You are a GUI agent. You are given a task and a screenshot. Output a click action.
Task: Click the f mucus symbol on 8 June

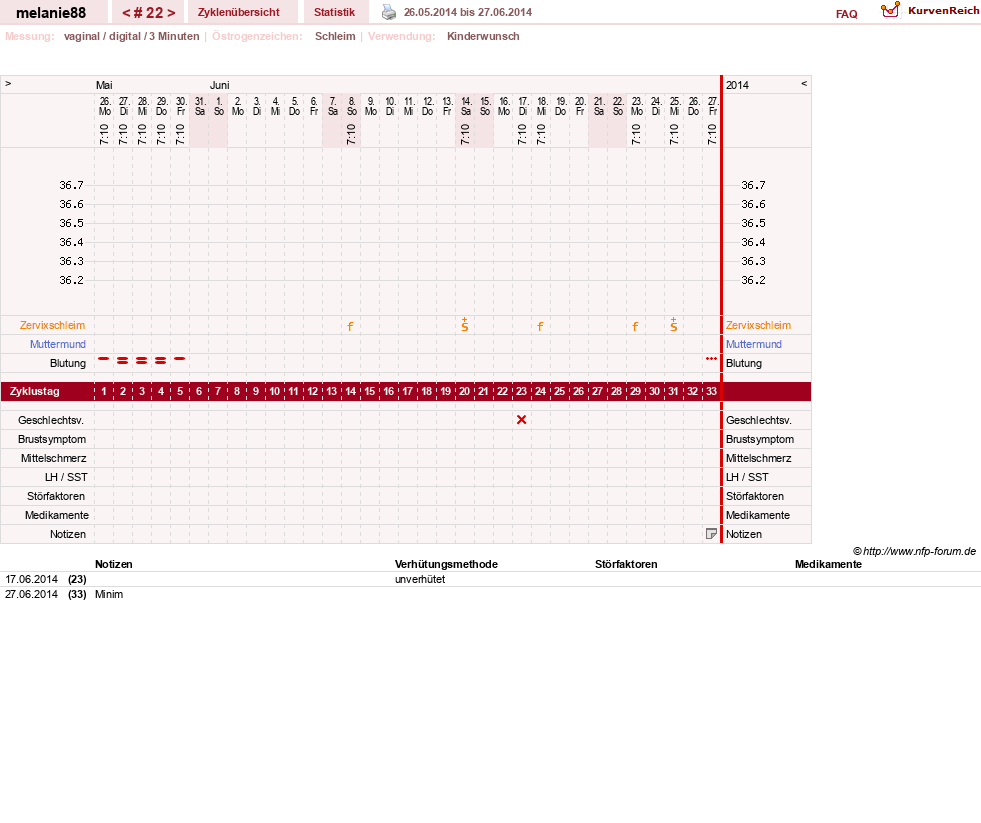click(x=350, y=326)
